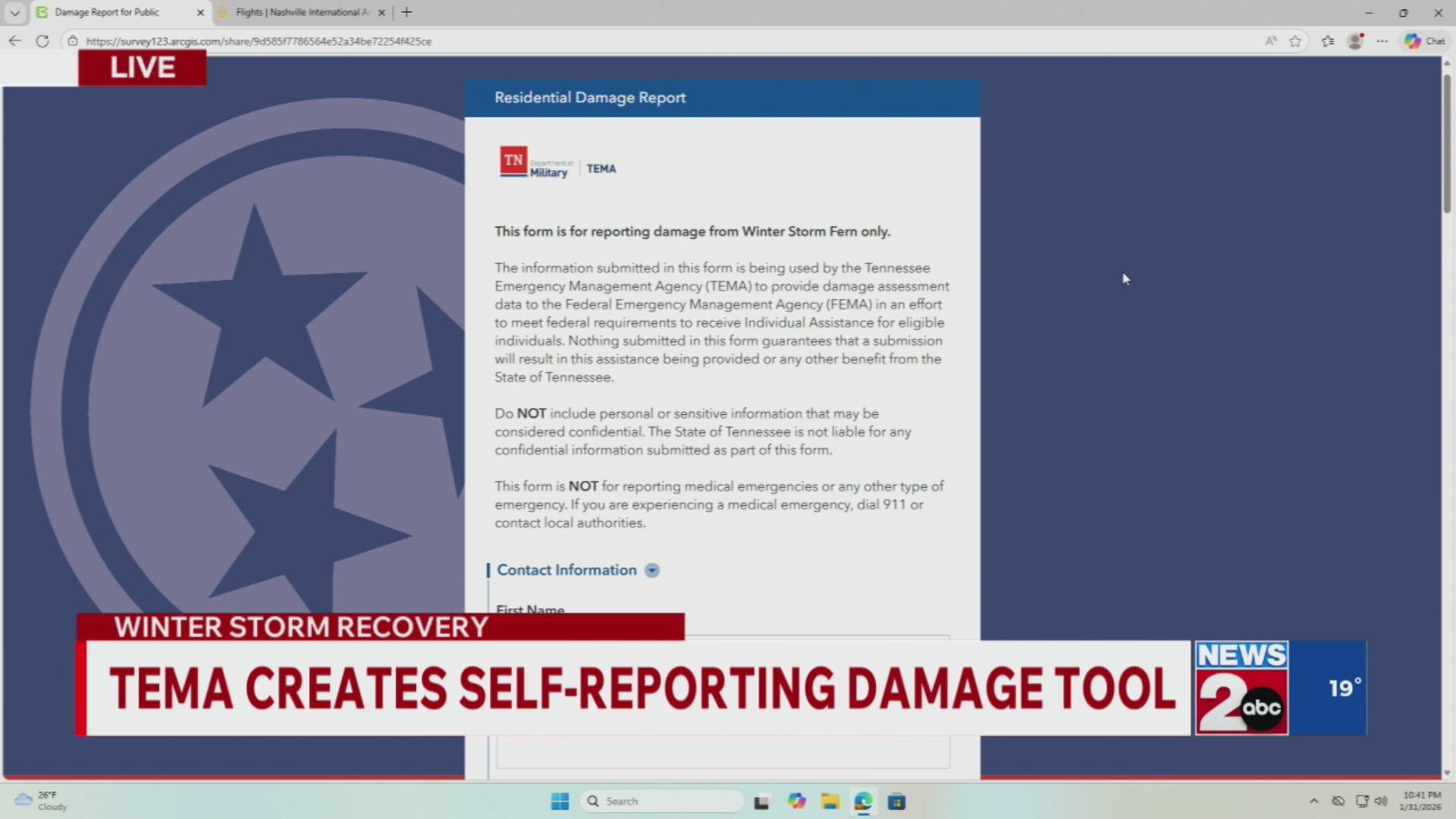The image size is (1456, 819).
Task: Close the Flights Nashville International tab
Action: [381, 12]
